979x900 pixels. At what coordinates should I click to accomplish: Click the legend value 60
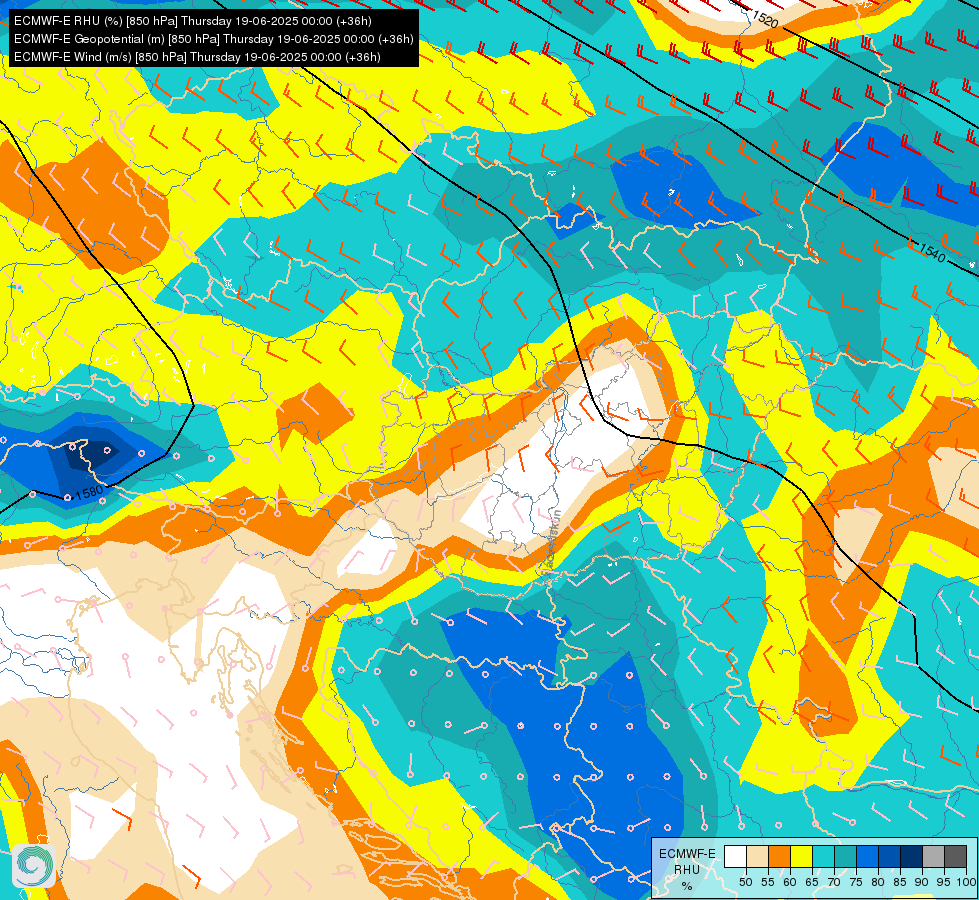[x=790, y=882]
